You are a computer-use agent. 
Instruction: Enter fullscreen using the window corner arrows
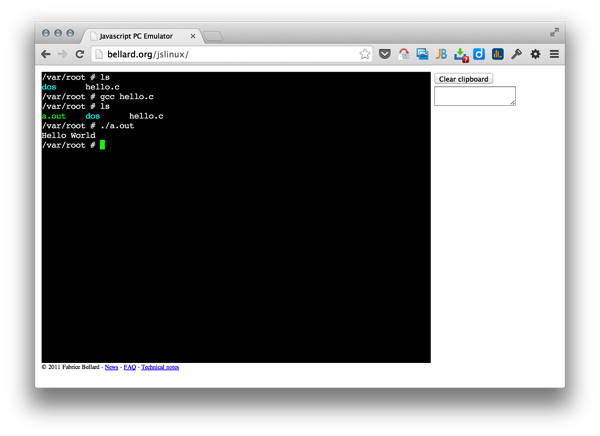tap(554, 33)
